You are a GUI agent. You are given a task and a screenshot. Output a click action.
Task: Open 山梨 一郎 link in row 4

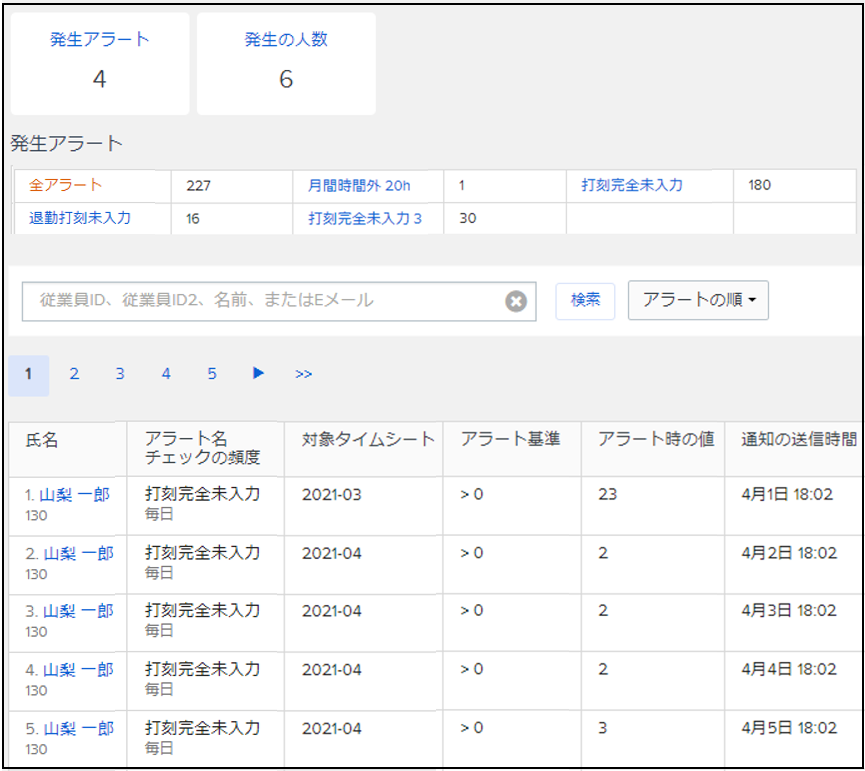pos(78,670)
